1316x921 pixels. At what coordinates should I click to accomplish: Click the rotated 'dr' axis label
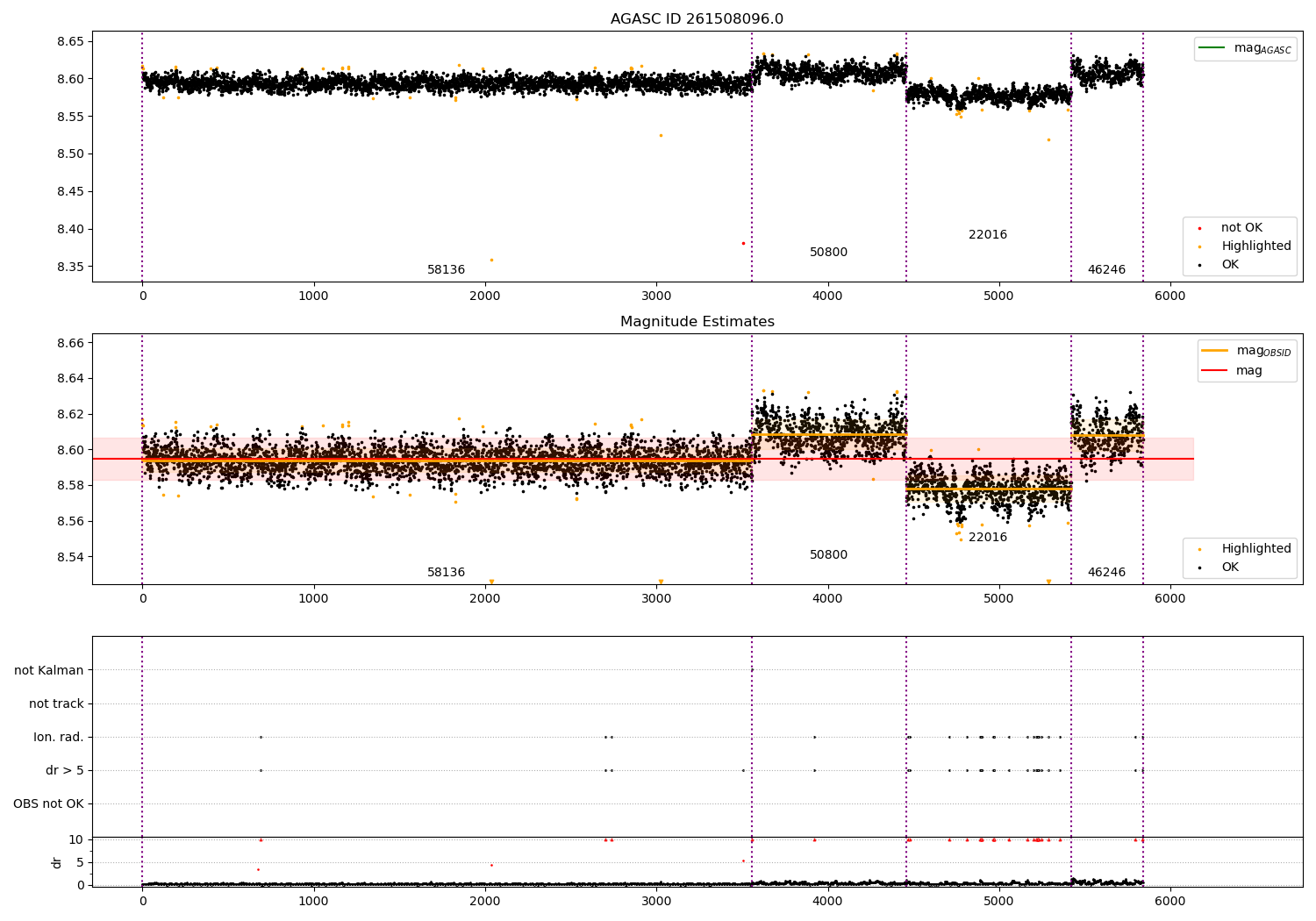click(57, 862)
